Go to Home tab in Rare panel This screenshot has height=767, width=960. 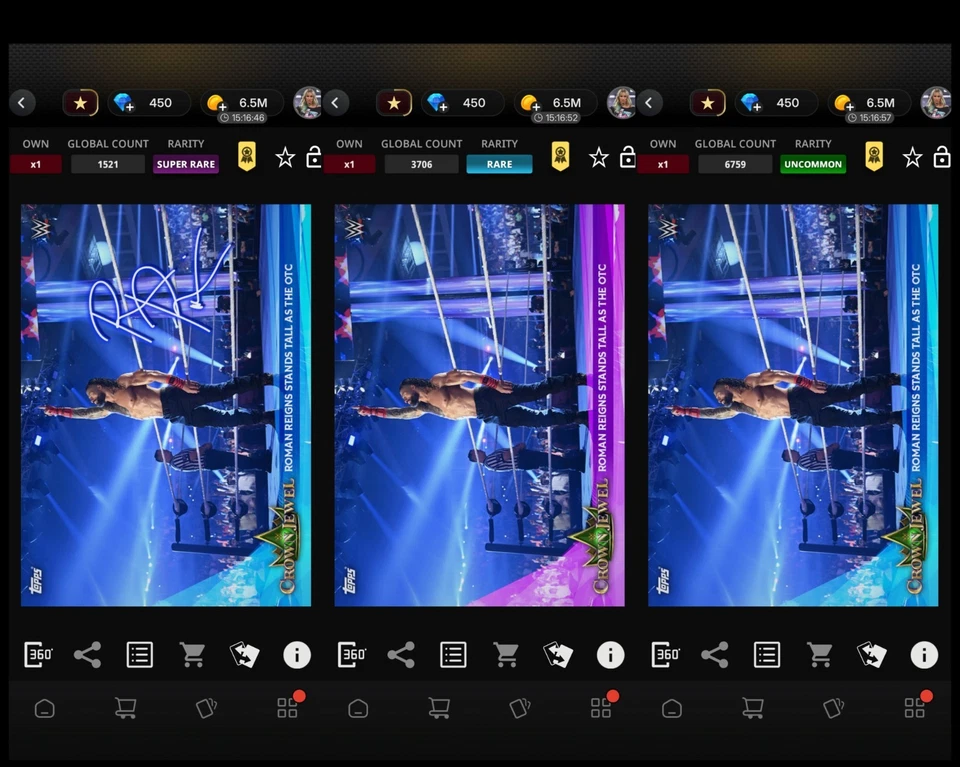(358, 708)
